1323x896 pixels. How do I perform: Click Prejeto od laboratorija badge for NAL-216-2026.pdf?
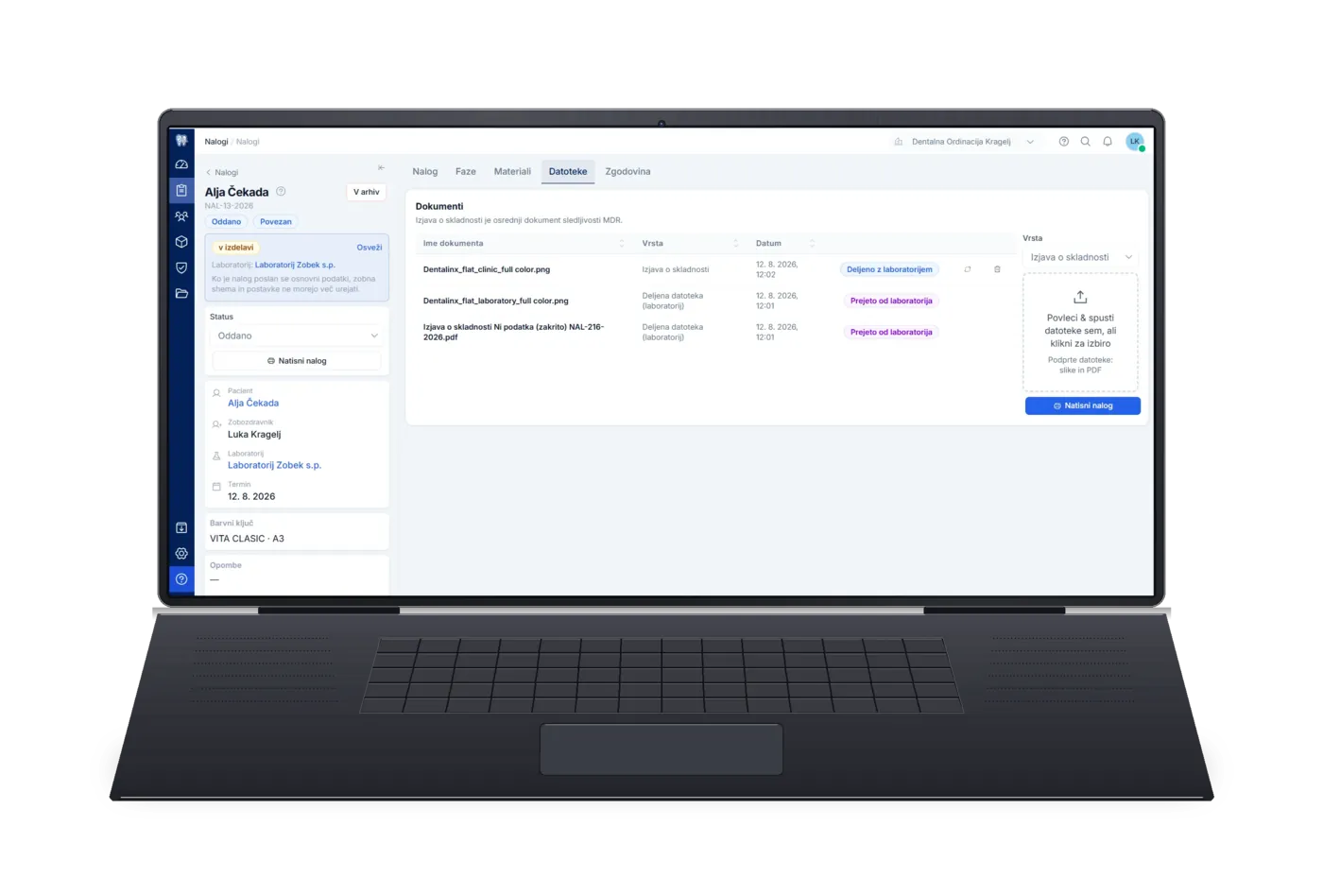(891, 332)
